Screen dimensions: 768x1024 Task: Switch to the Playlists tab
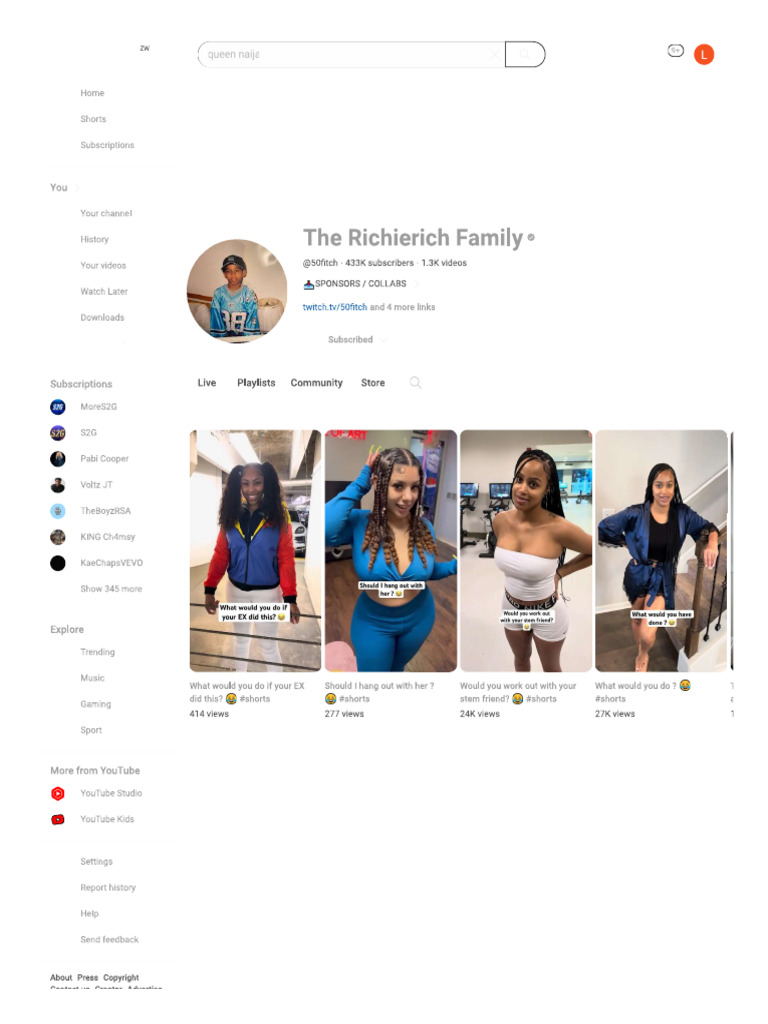point(256,383)
